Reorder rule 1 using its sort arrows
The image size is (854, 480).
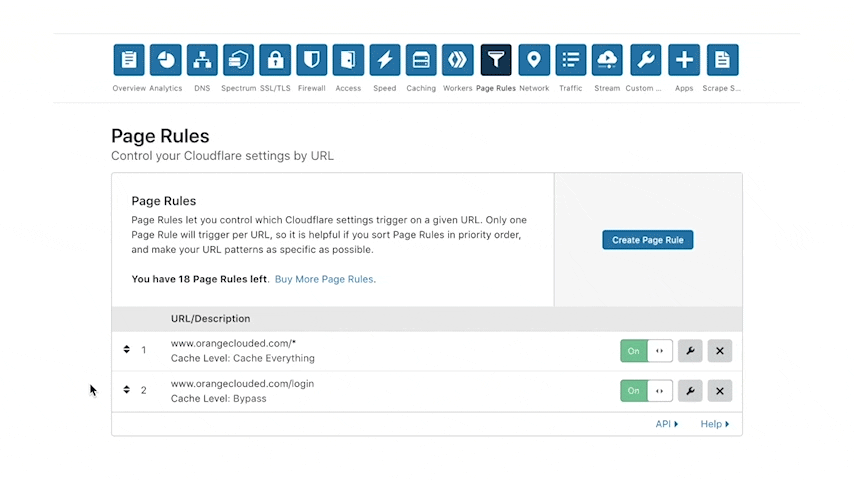tap(126, 349)
